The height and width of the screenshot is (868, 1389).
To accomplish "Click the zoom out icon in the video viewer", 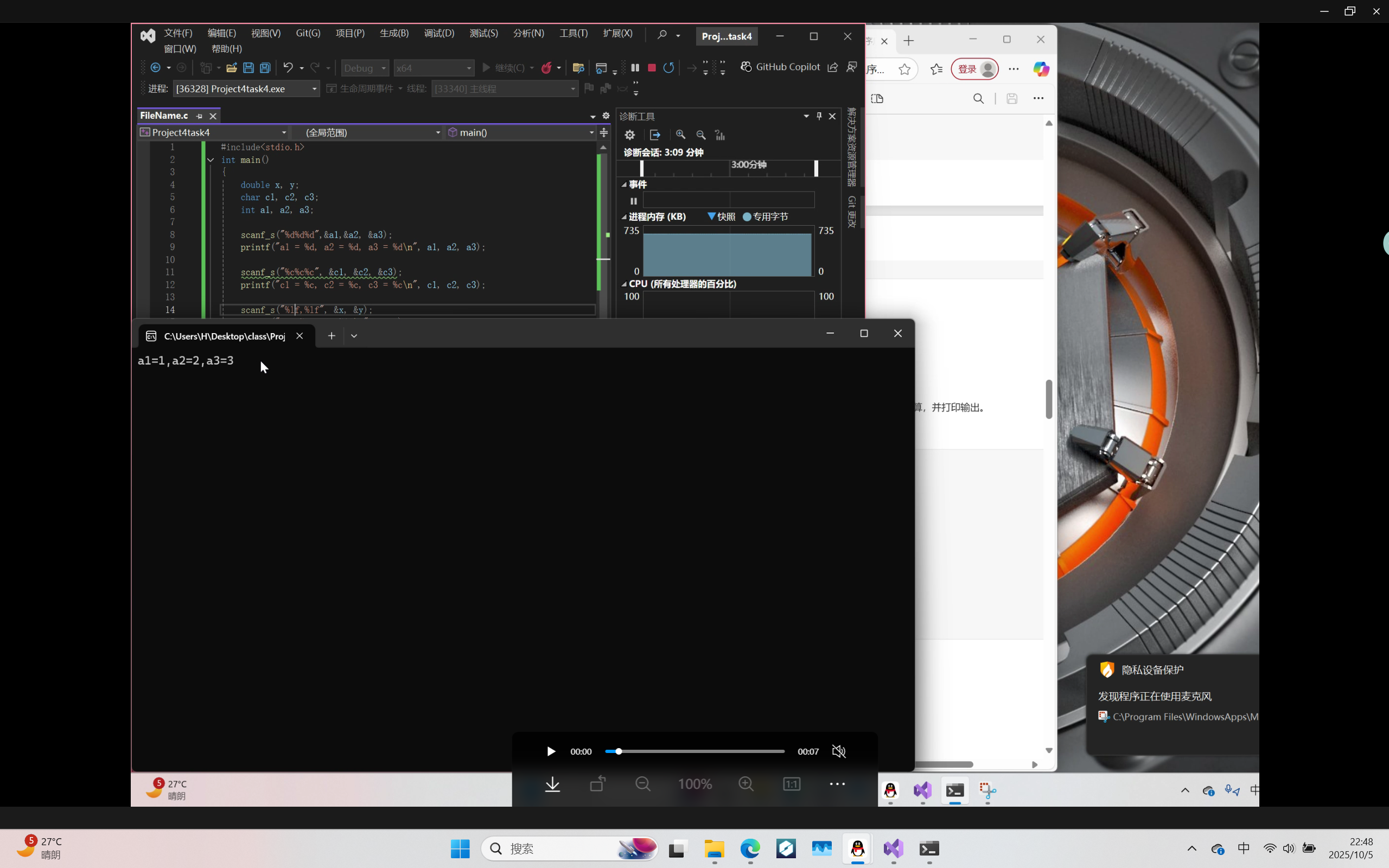I will pos(643,784).
